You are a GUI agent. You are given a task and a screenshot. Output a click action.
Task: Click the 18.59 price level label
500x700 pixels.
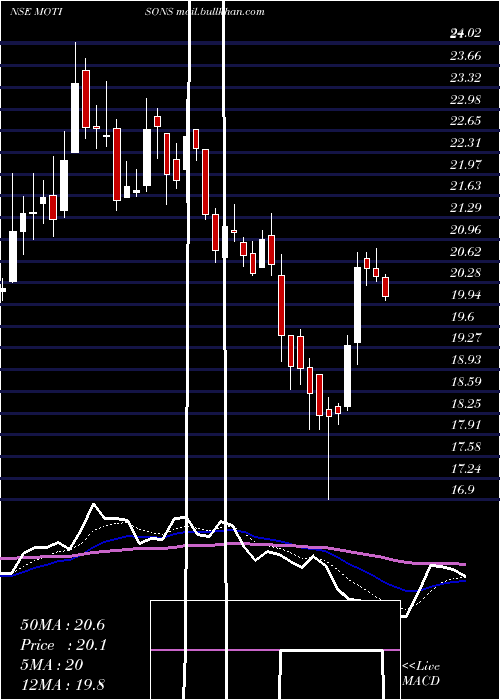466,382
